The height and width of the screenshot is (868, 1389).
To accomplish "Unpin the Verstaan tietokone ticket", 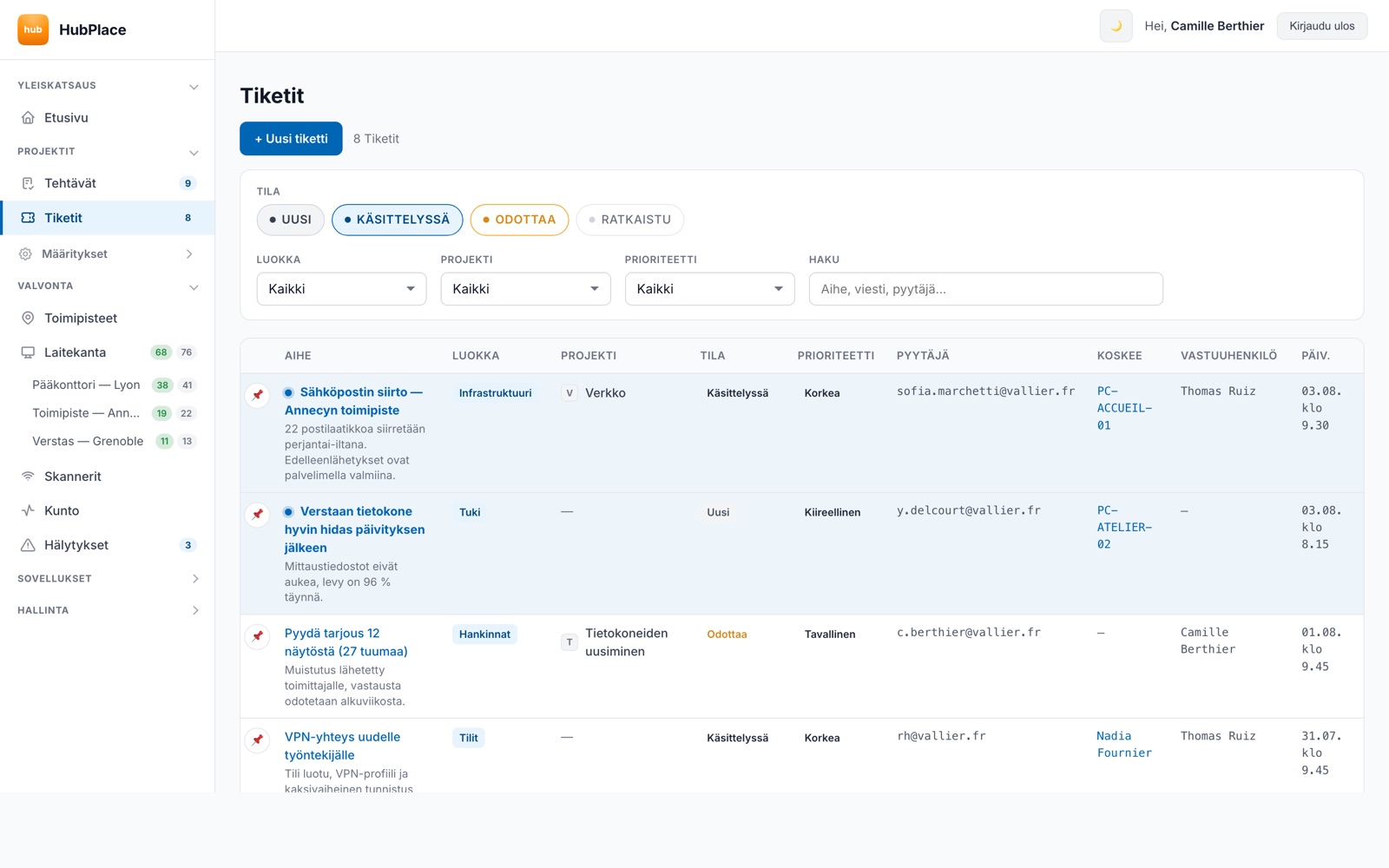I will (258, 514).
